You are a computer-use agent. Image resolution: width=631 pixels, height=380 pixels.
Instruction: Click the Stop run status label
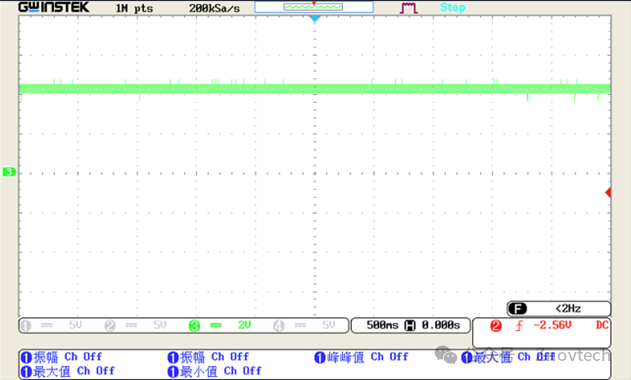click(453, 7)
